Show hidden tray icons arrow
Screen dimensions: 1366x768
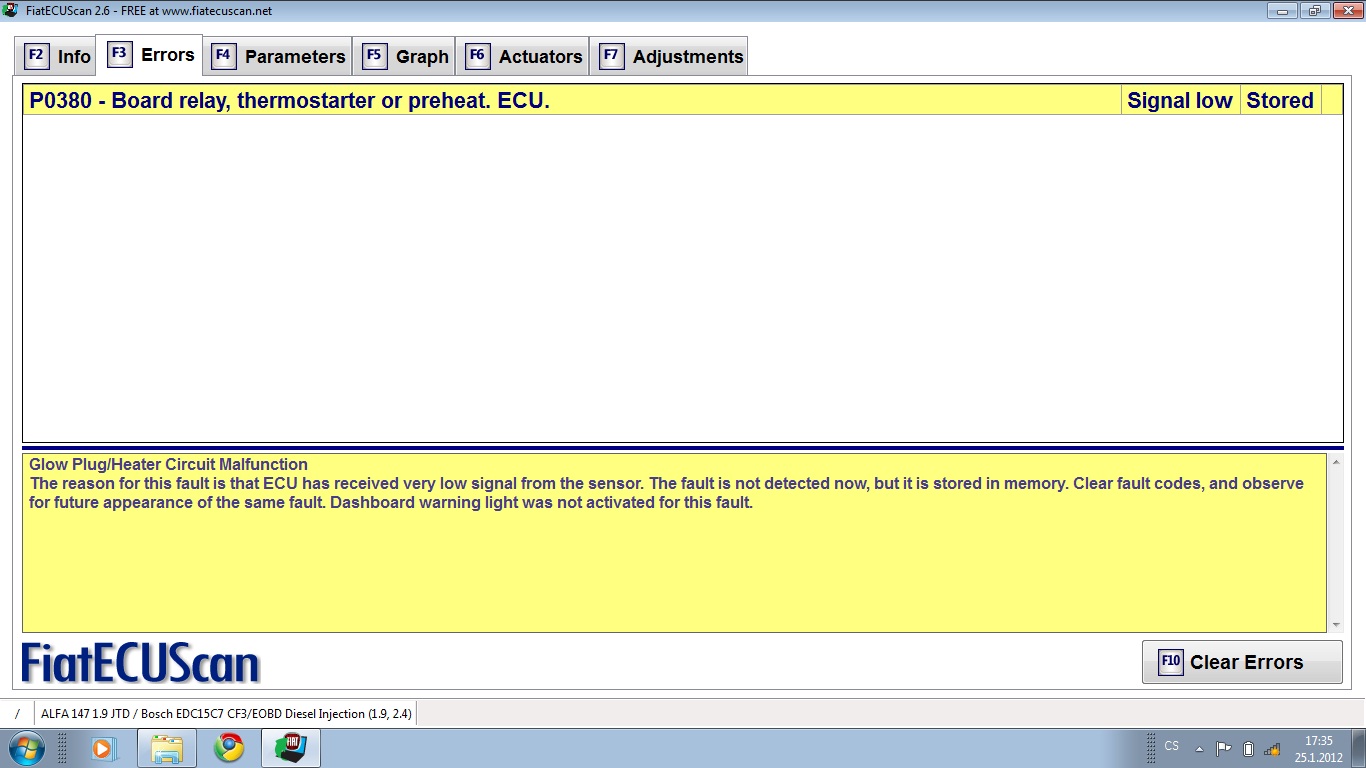point(1199,749)
